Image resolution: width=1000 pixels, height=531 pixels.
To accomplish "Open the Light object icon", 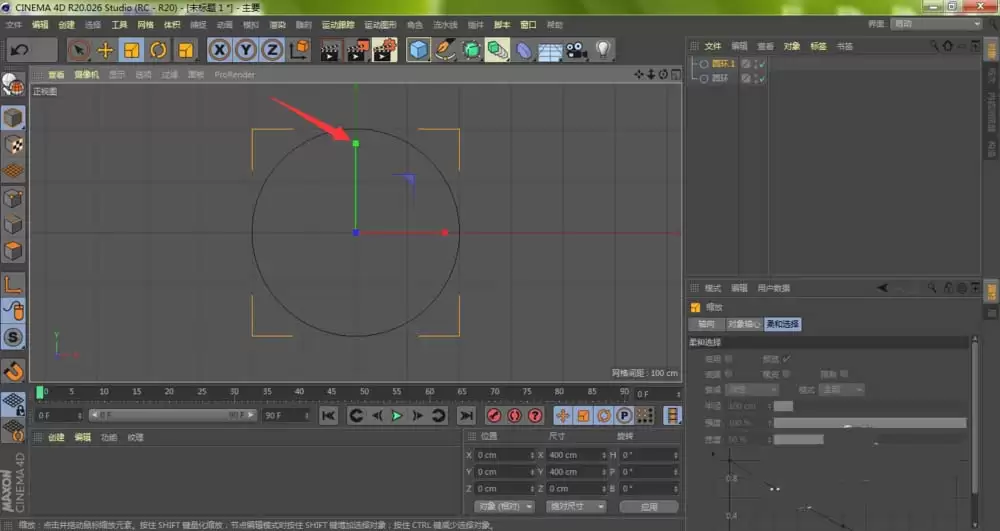I will coord(603,50).
